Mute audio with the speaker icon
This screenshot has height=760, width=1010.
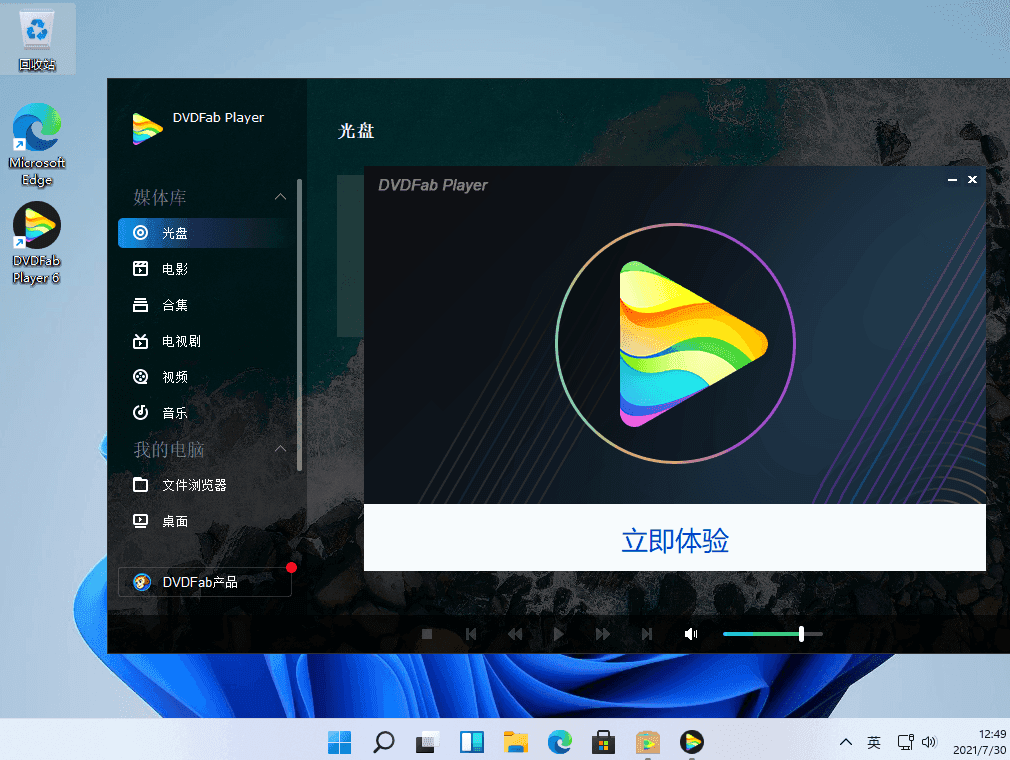691,634
